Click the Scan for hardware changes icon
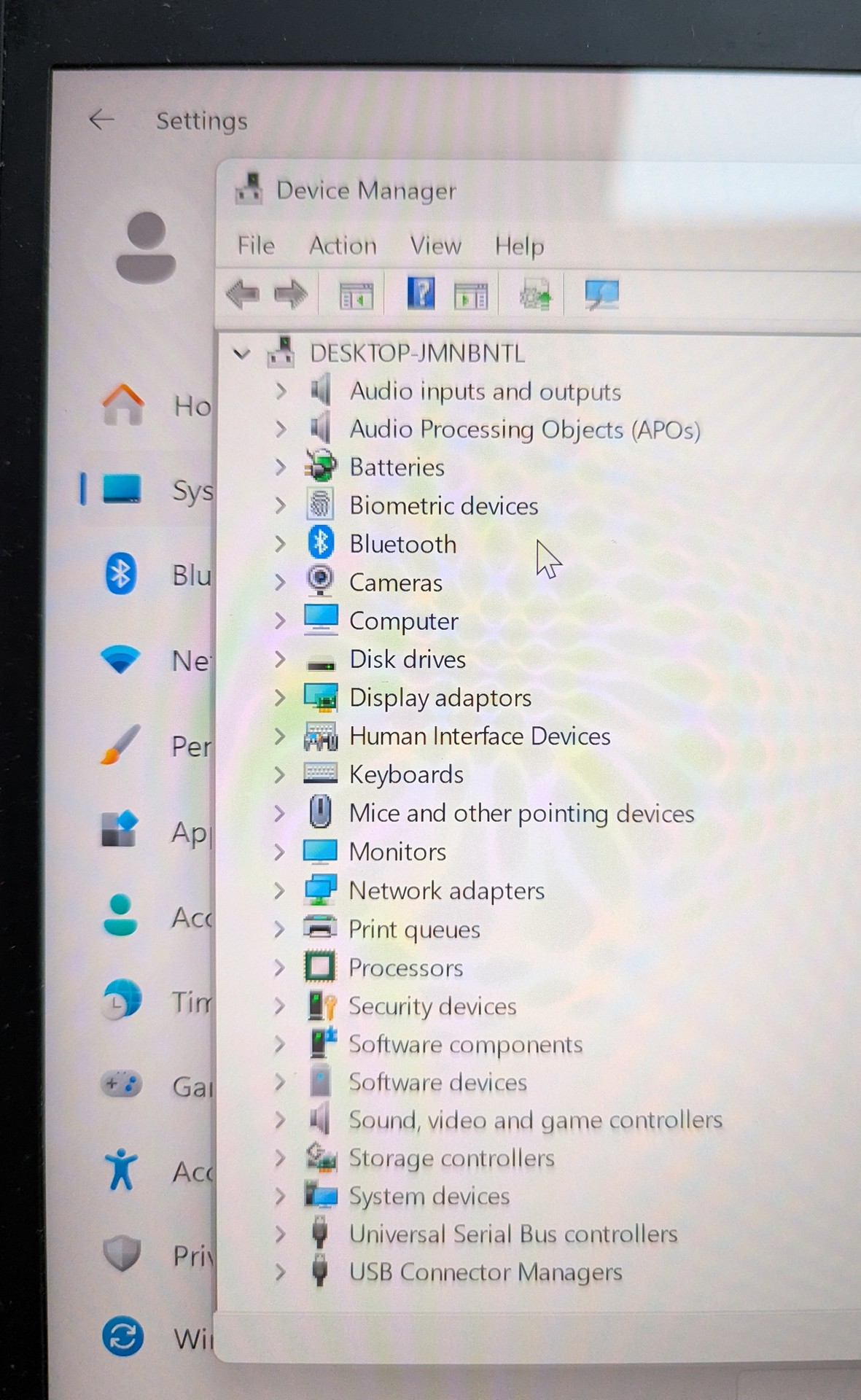 [x=601, y=295]
